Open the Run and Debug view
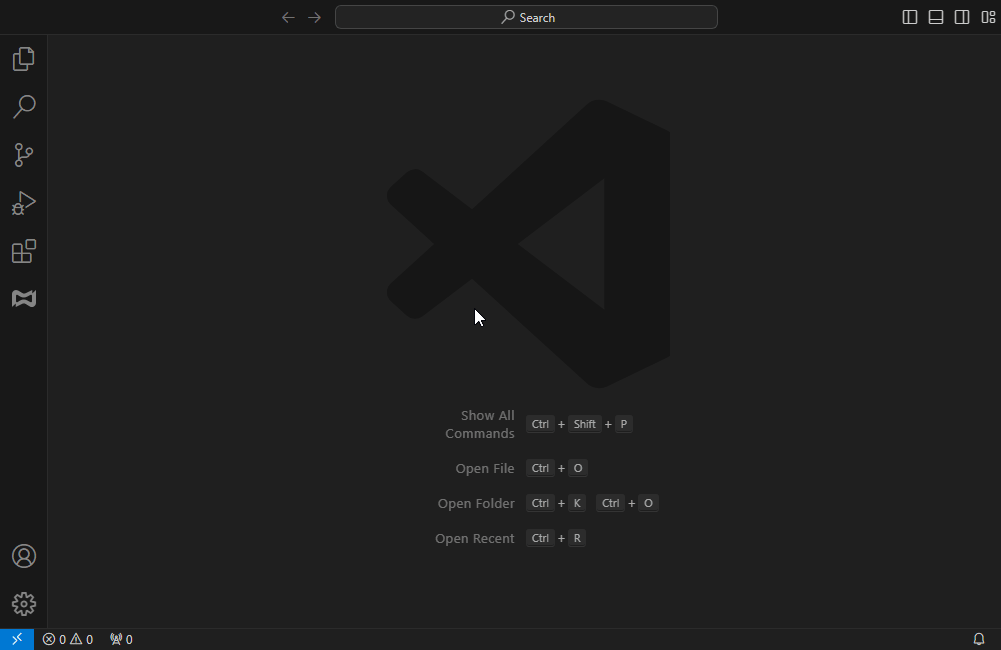This screenshot has width=1001, height=650. pyautogui.click(x=24, y=203)
